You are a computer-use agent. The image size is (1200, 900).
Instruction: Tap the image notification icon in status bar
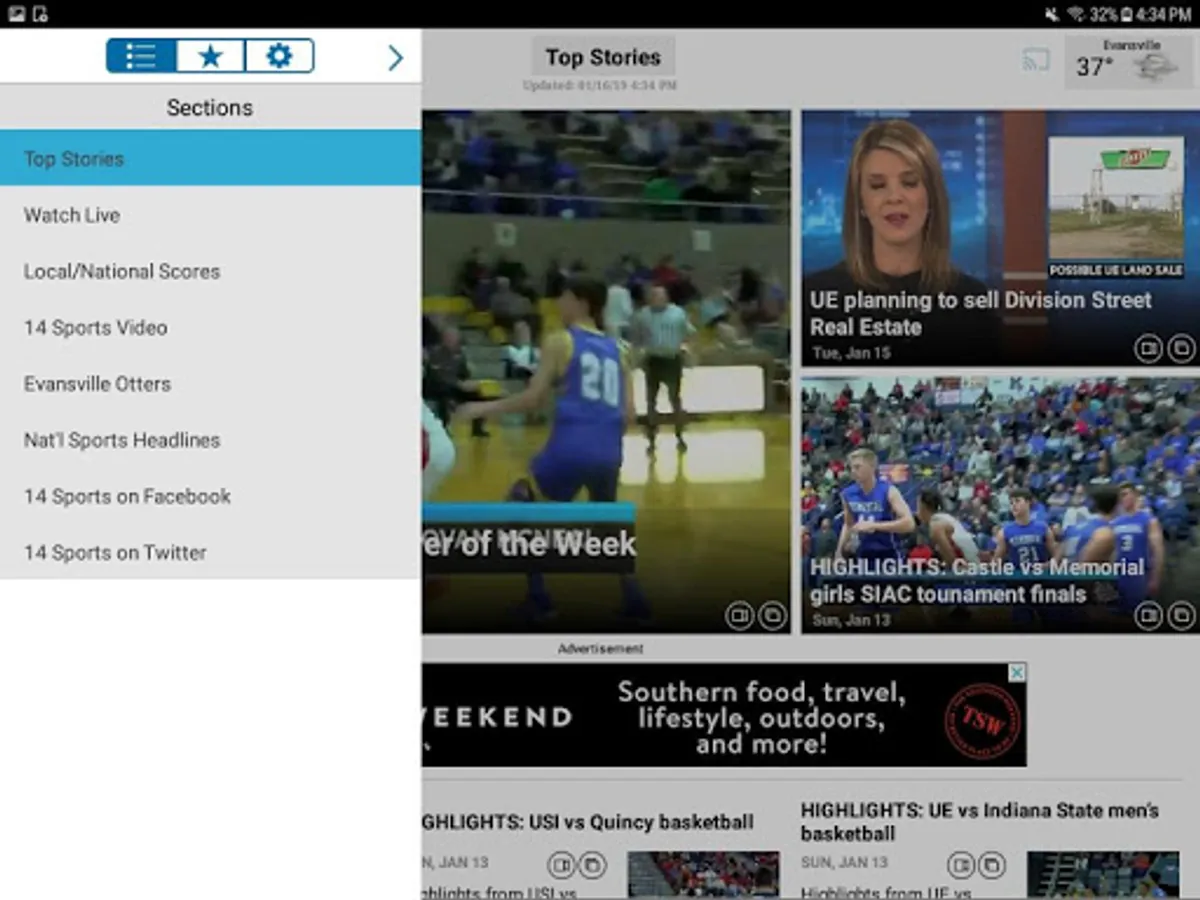(x=16, y=14)
